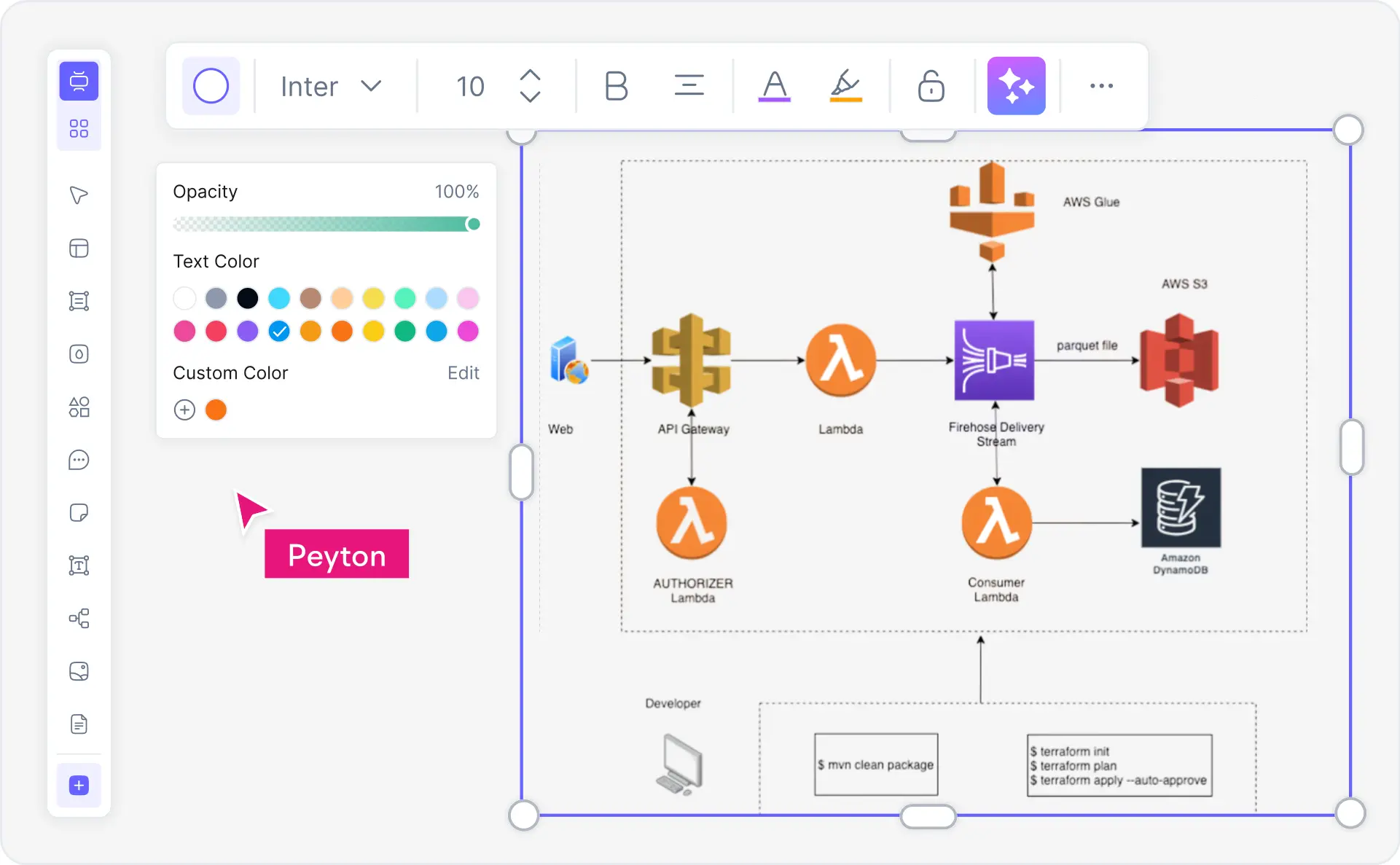Screen dimensions: 1400x865
Task: Choose the orange swatch in second color row
Action: click(x=342, y=332)
